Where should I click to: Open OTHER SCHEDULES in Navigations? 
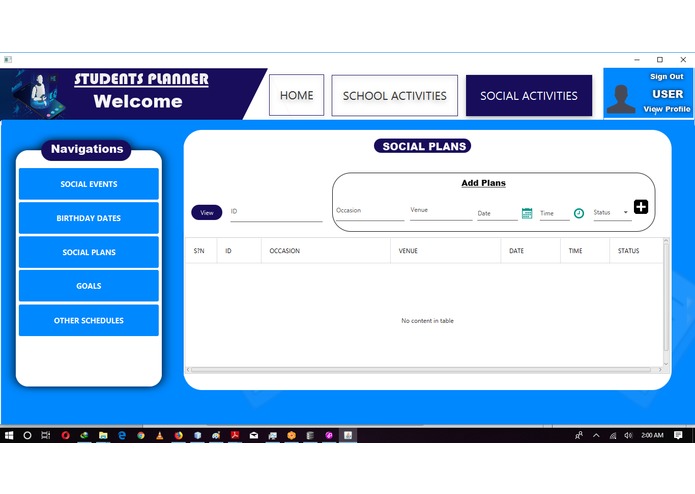pyautogui.click(x=89, y=320)
